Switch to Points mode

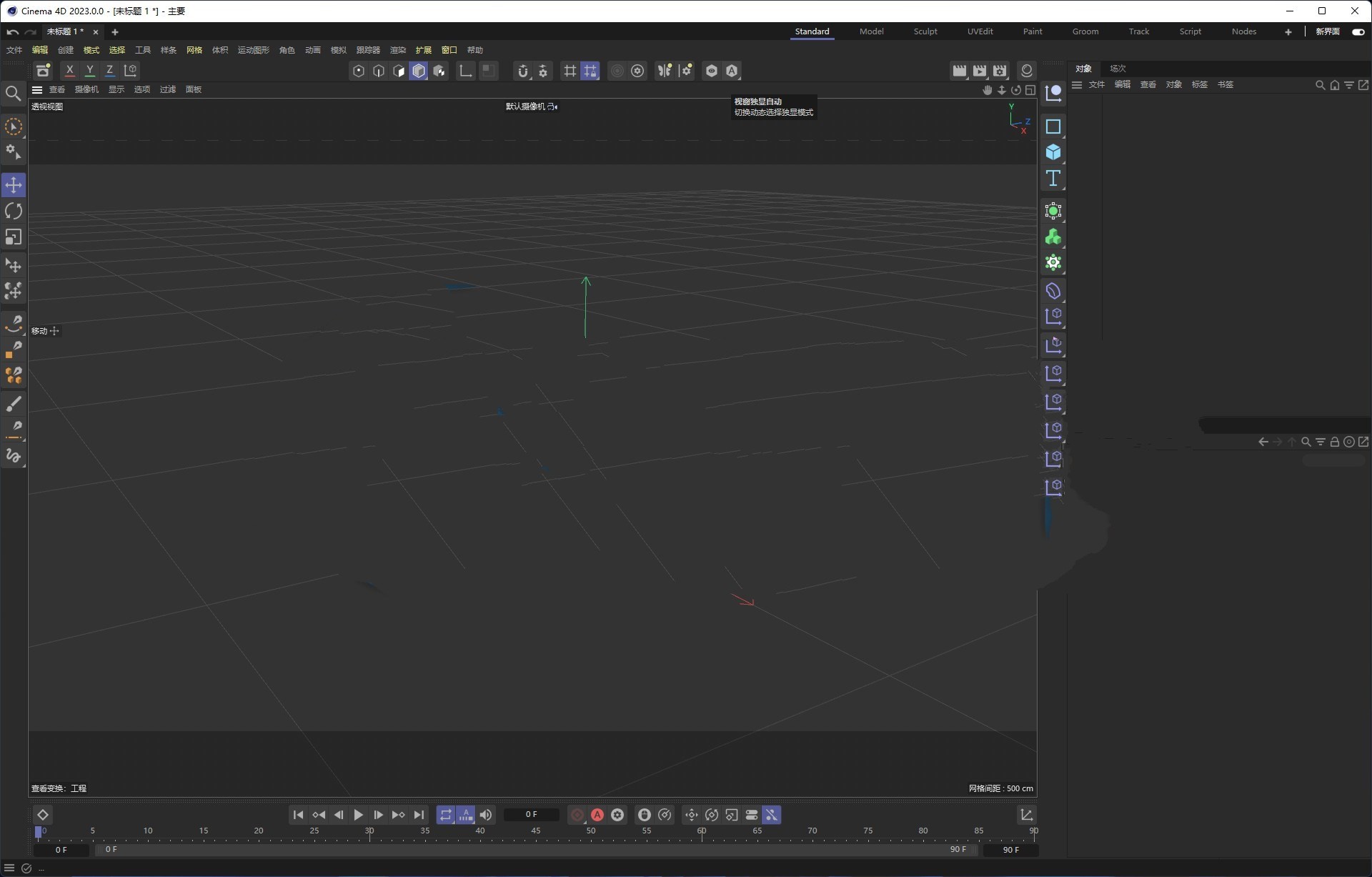(359, 71)
